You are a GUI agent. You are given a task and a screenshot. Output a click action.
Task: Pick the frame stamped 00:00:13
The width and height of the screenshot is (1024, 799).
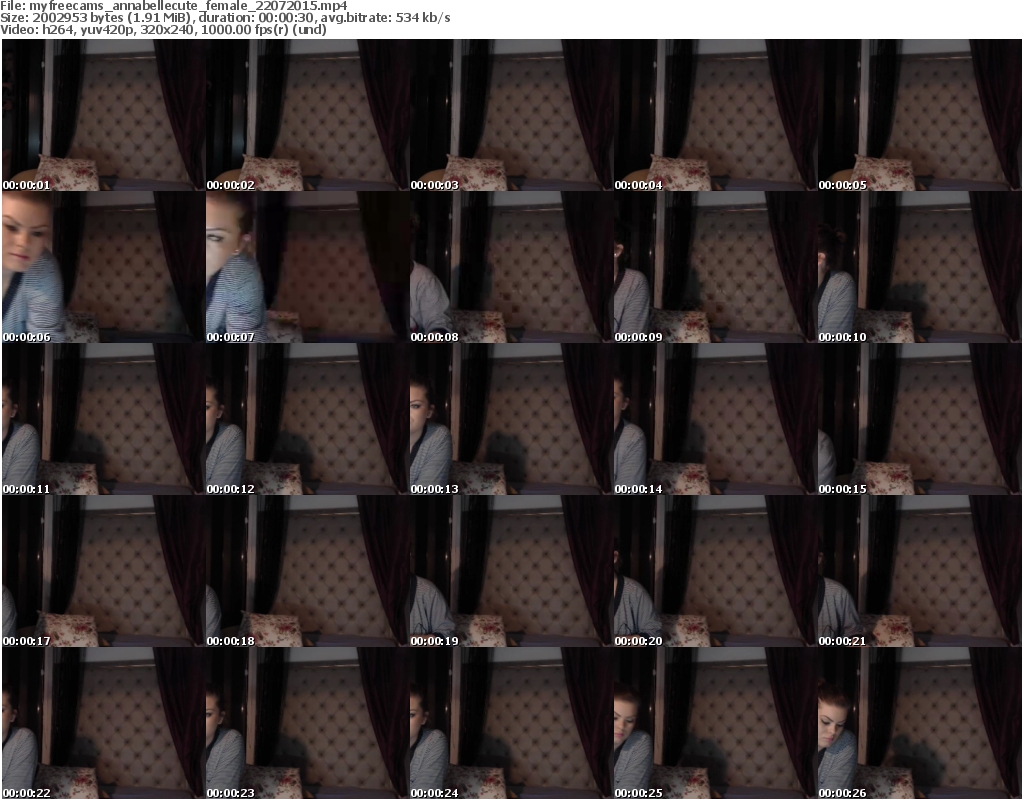tap(512, 419)
